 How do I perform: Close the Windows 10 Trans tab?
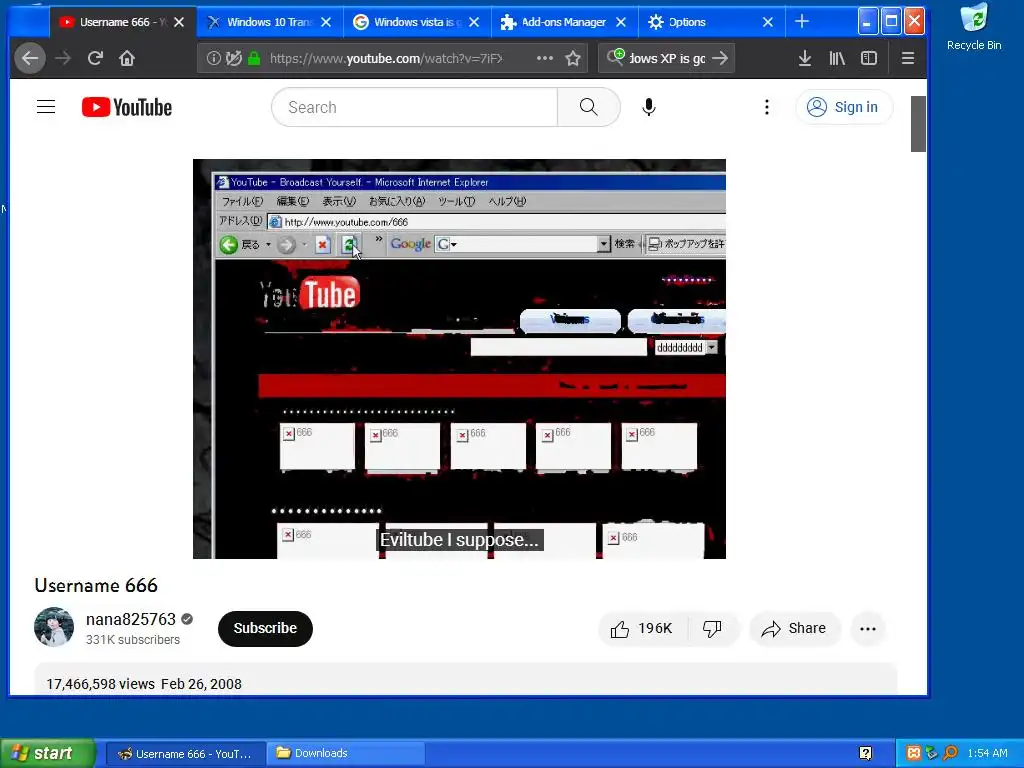pyautogui.click(x=327, y=22)
